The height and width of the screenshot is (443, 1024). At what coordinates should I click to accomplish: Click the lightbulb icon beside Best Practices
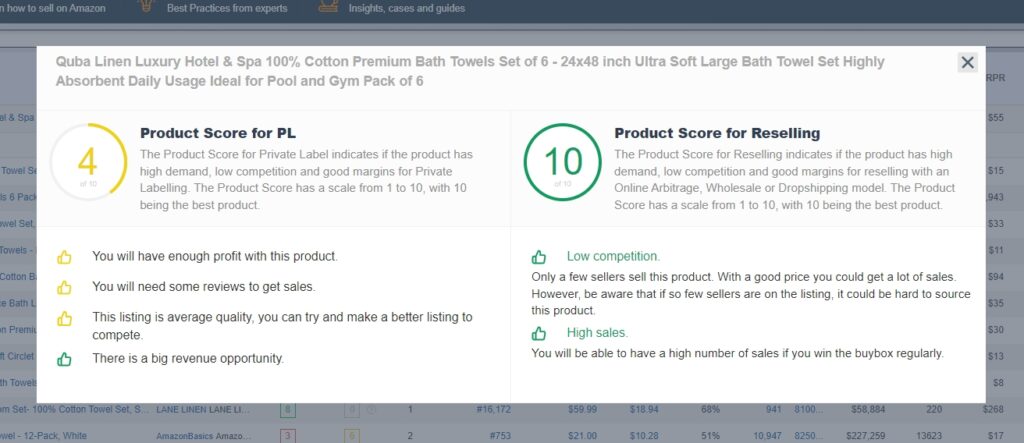coord(149,7)
